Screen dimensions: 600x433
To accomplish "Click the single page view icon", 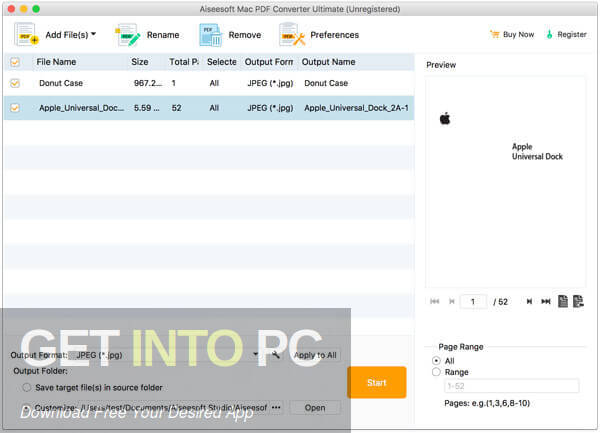I will pyautogui.click(x=563, y=301).
